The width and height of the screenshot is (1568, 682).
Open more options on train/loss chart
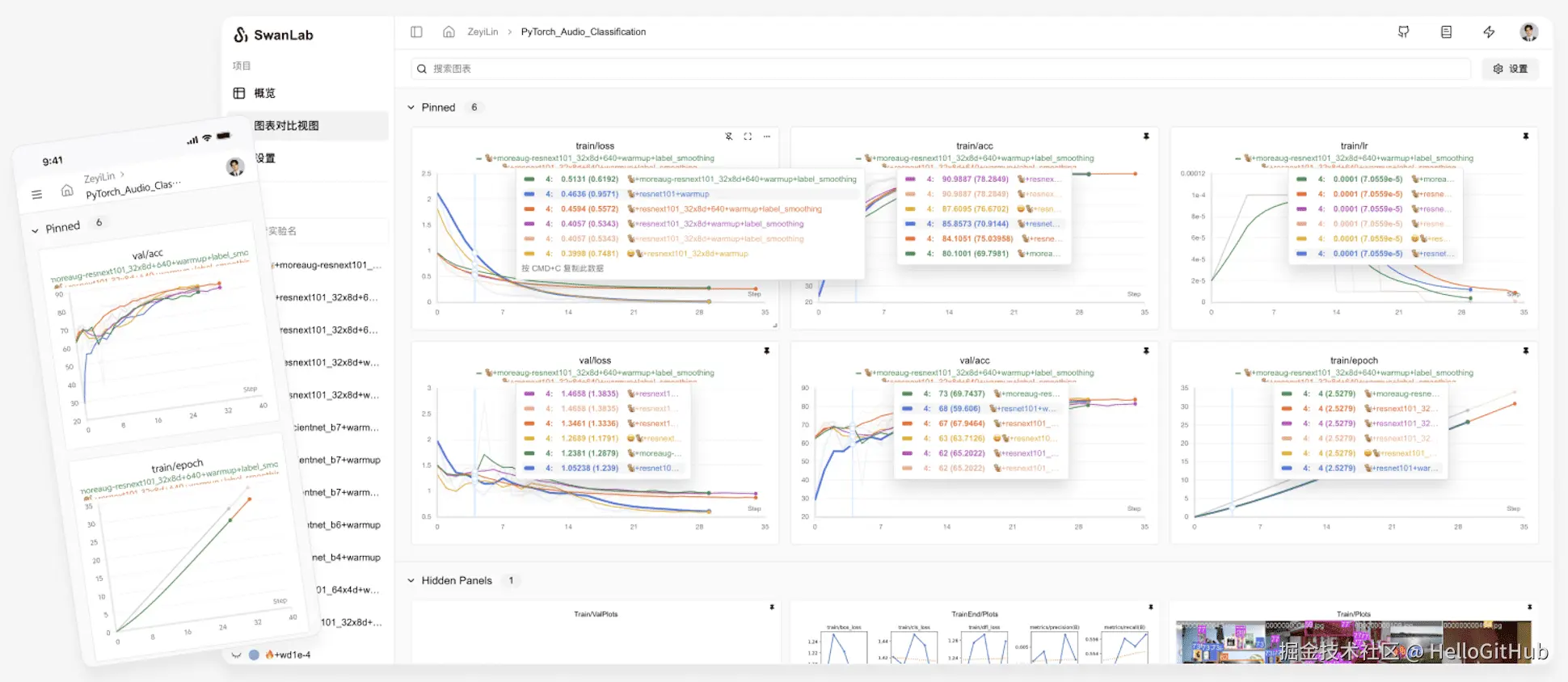tap(766, 137)
